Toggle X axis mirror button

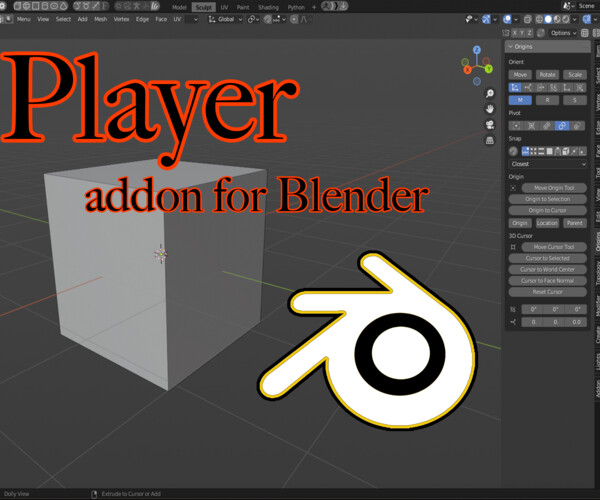(515, 33)
